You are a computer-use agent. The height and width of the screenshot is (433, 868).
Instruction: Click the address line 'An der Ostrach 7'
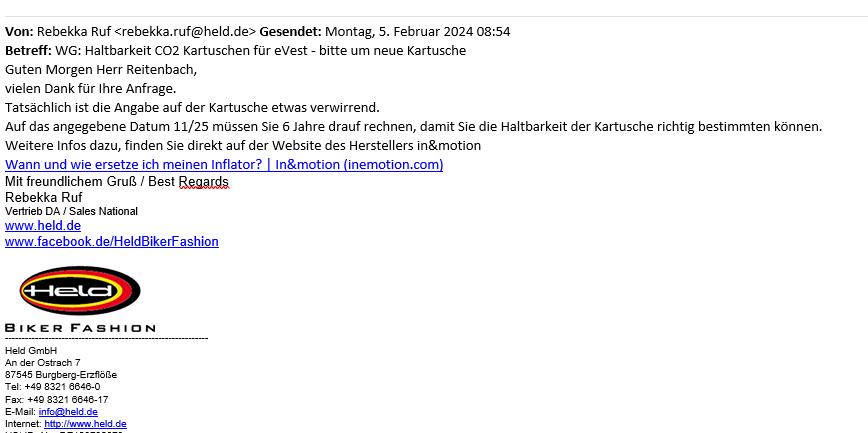coord(43,363)
